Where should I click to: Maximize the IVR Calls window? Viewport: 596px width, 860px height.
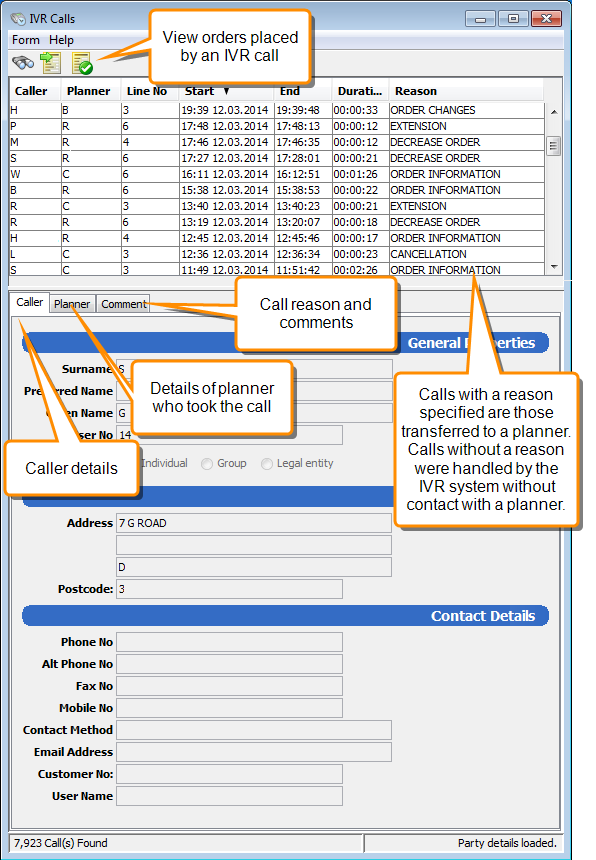(x=513, y=19)
